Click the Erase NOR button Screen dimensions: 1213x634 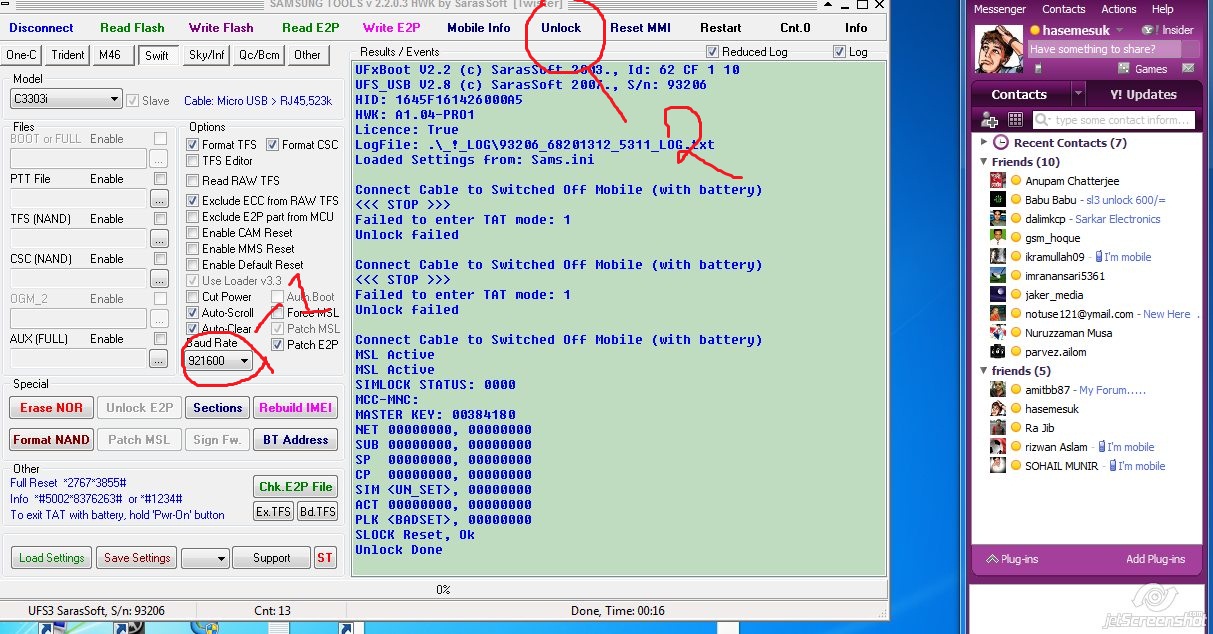(52, 408)
